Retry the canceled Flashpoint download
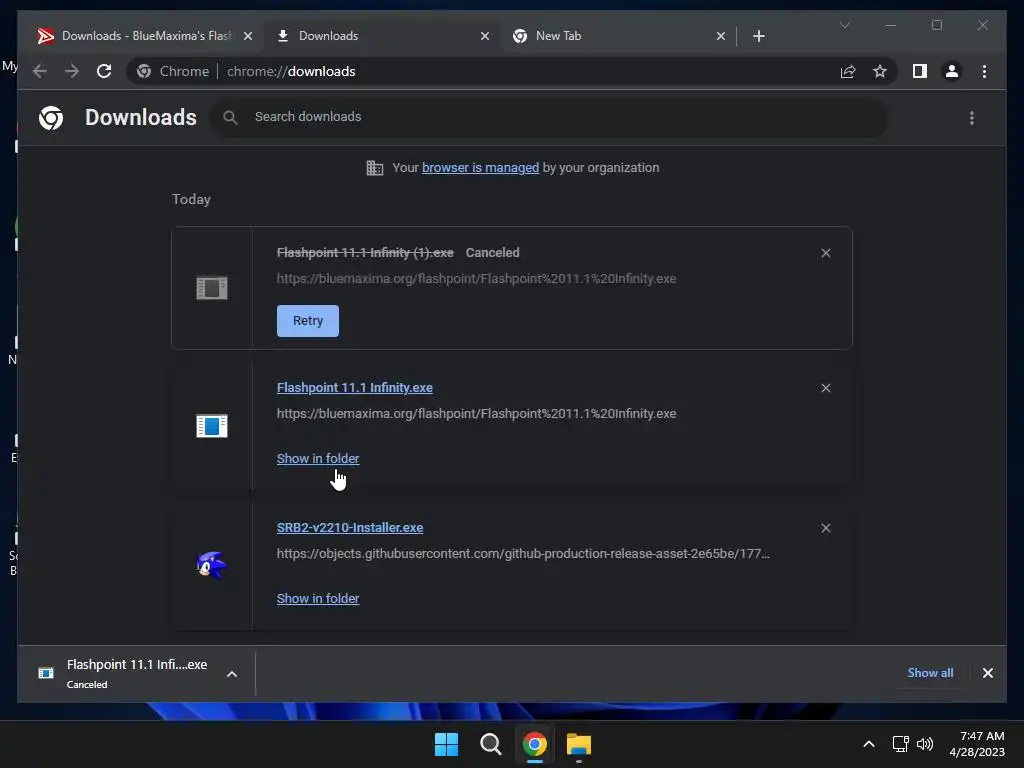 tap(308, 321)
